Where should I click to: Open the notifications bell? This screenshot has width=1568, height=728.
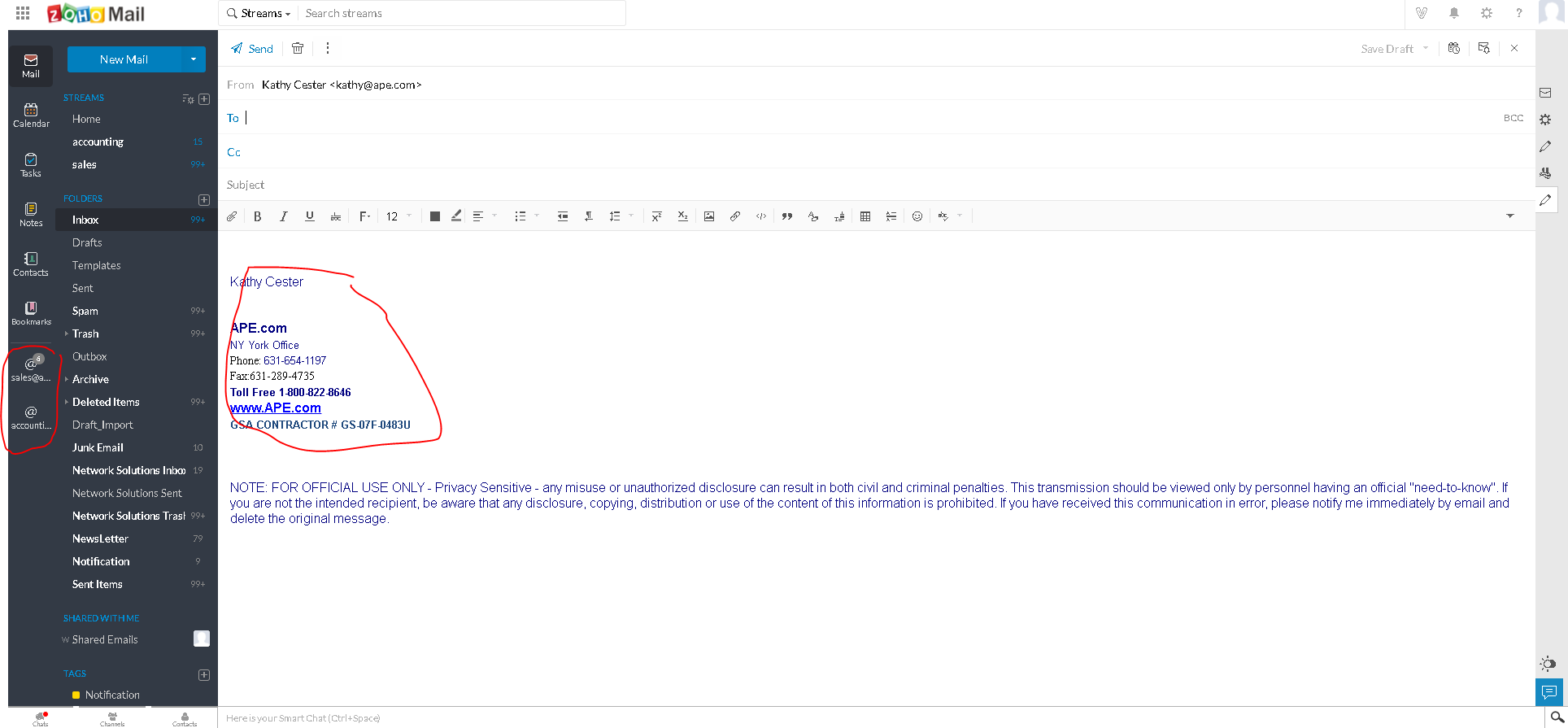(1454, 13)
